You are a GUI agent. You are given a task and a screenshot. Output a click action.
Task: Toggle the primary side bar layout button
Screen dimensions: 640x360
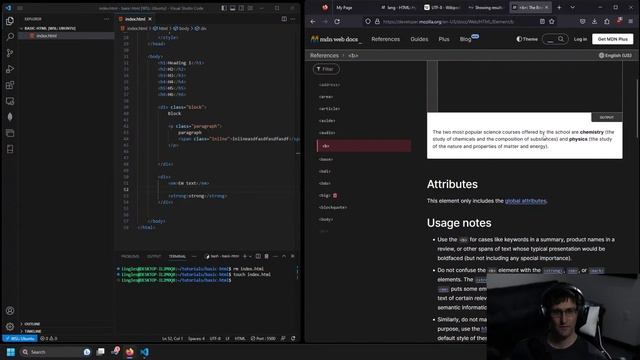tap(224, 8)
